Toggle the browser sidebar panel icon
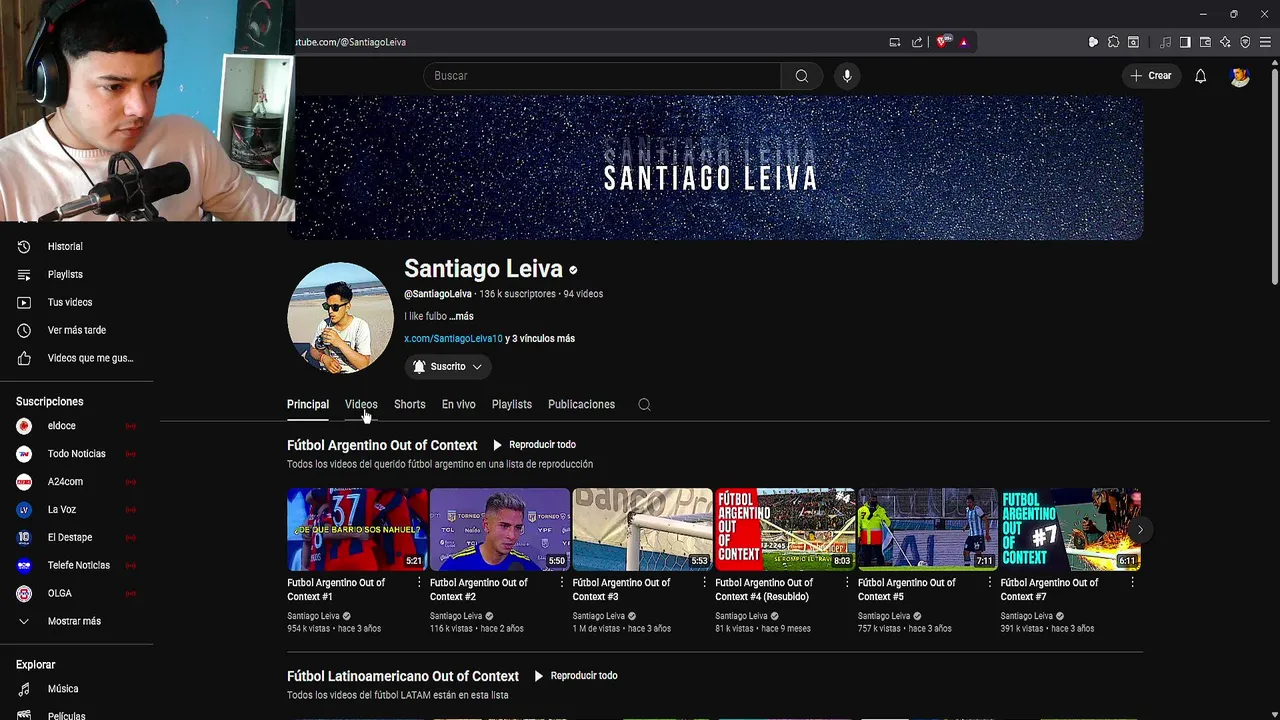Screen dimensions: 1280x720 [1185, 42]
